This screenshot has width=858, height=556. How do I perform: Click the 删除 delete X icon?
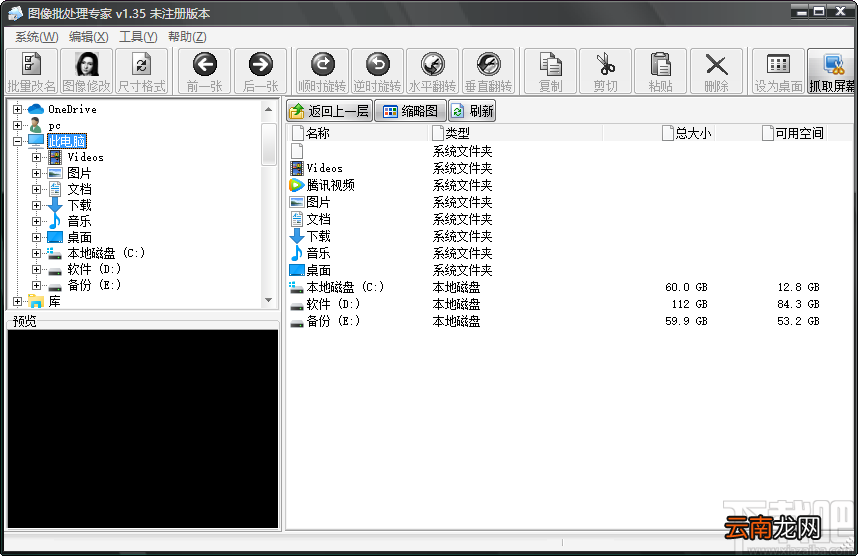point(716,71)
